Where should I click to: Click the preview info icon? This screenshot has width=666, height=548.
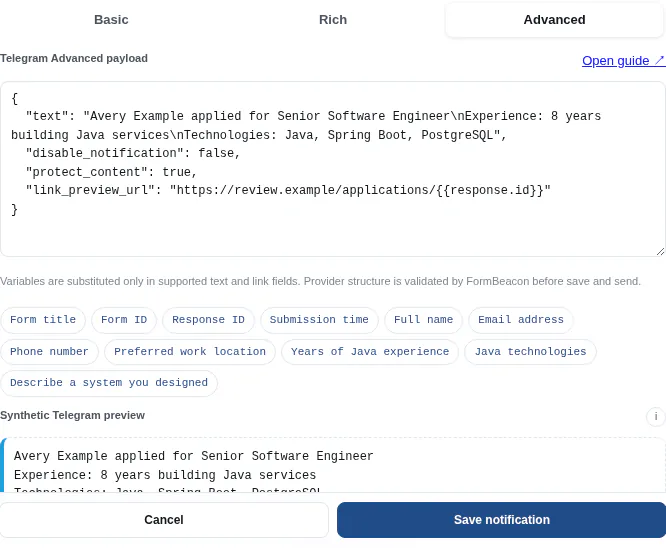pyautogui.click(x=655, y=416)
